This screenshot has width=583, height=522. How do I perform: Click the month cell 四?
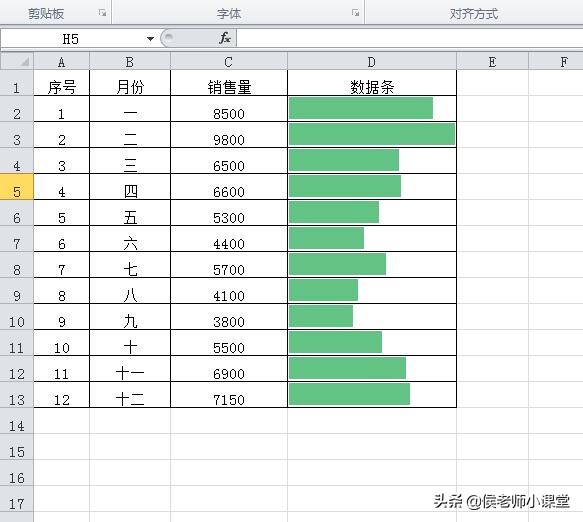[x=130, y=187]
